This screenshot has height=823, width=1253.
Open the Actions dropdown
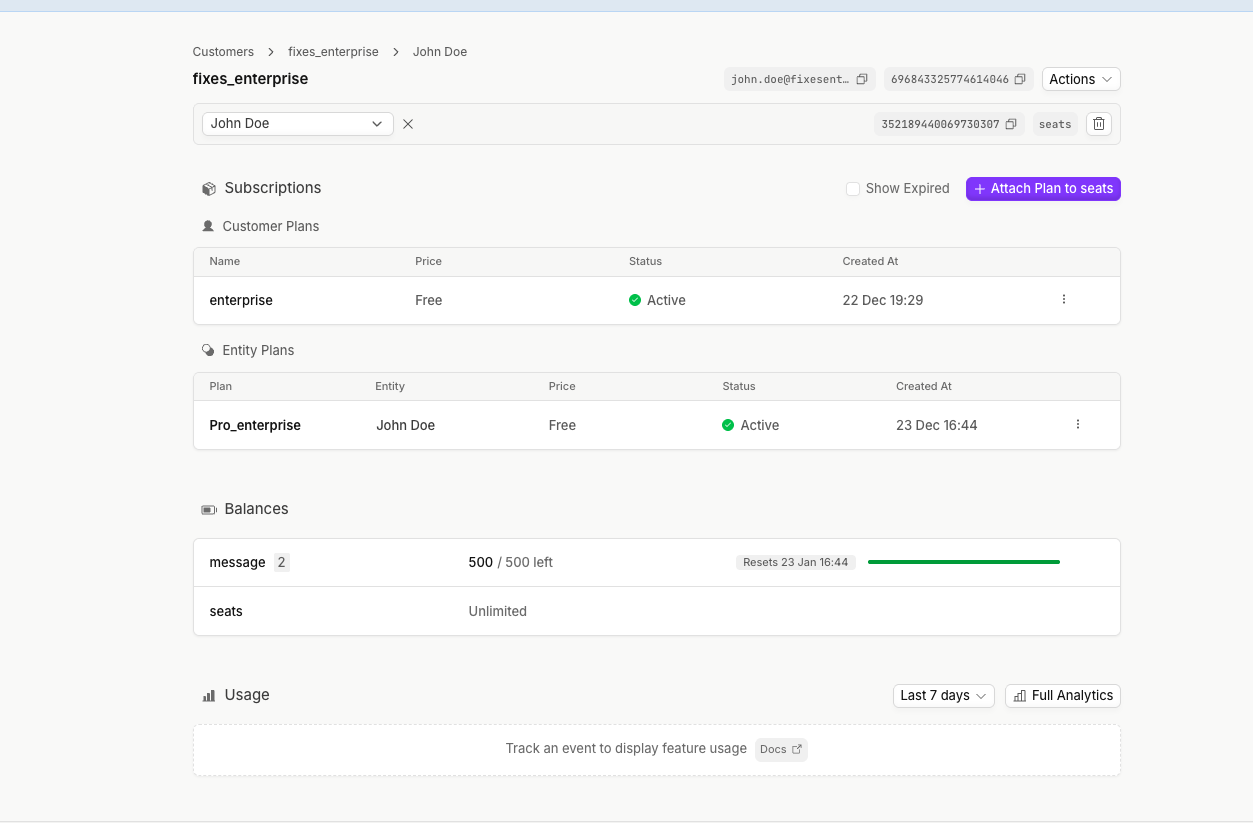[1080, 79]
